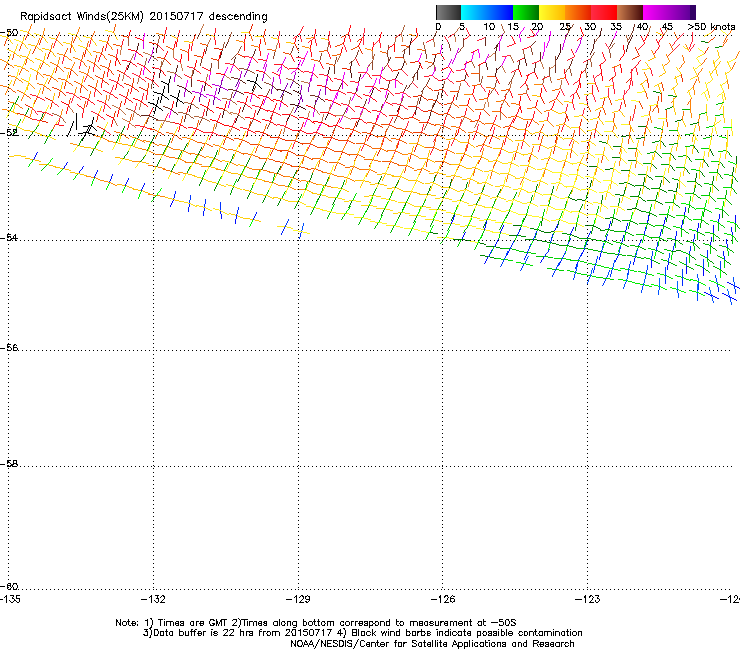Click the latitude label -52
The width and height of the screenshot is (740, 650).
click(9, 133)
